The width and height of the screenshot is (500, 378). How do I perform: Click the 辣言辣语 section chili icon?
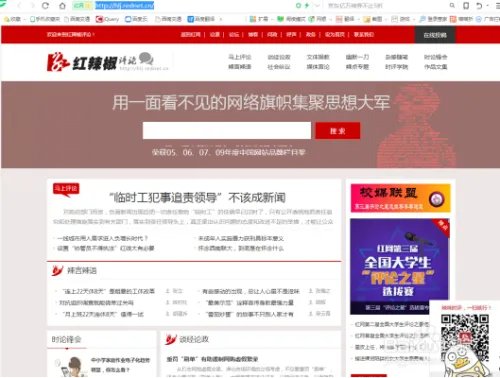click(x=57, y=270)
